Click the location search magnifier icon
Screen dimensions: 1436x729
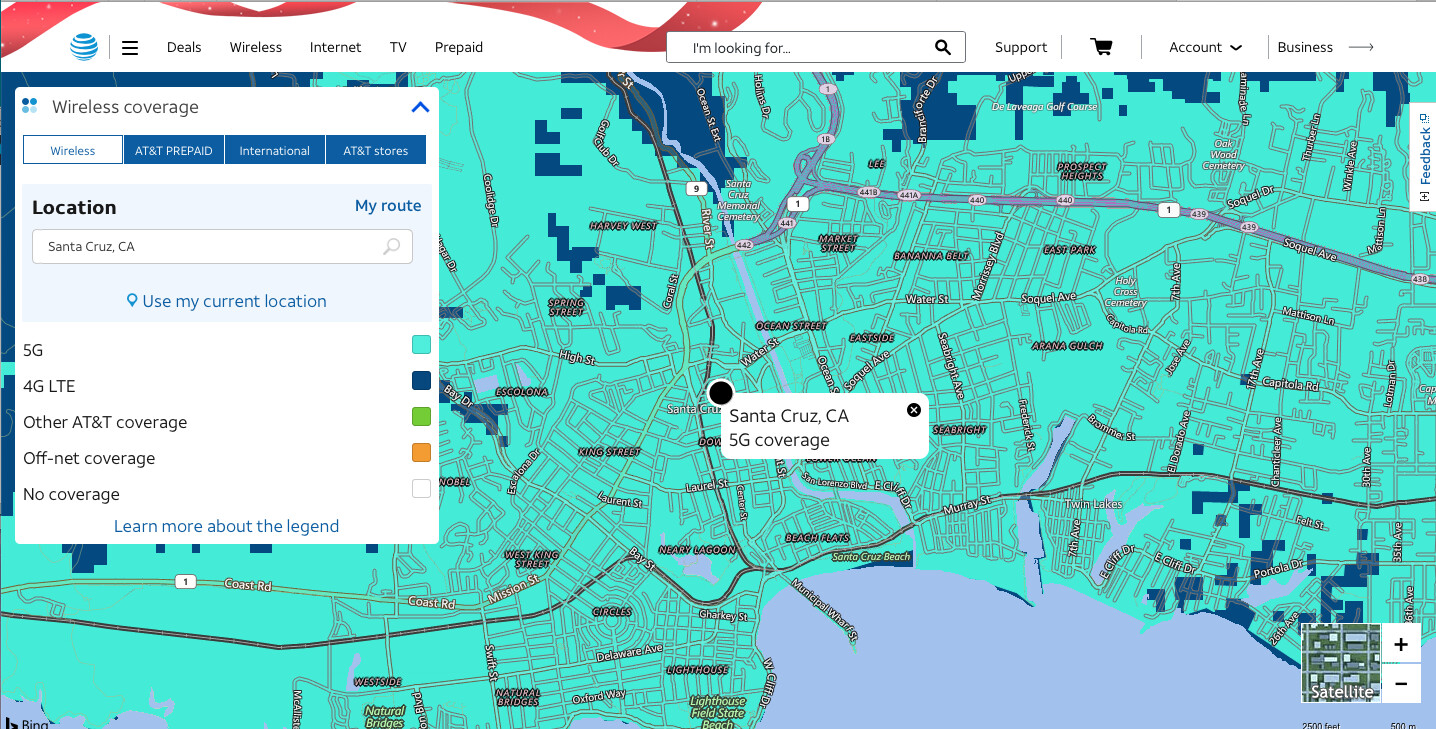(x=392, y=246)
